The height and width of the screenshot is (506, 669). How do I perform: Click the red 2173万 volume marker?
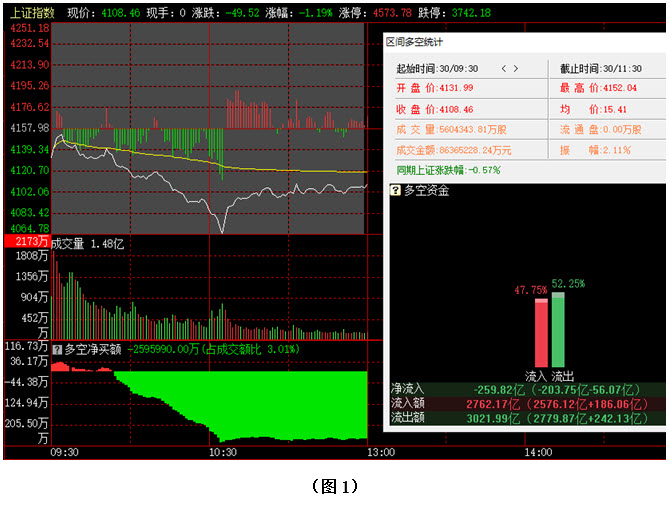tap(26, 242)
